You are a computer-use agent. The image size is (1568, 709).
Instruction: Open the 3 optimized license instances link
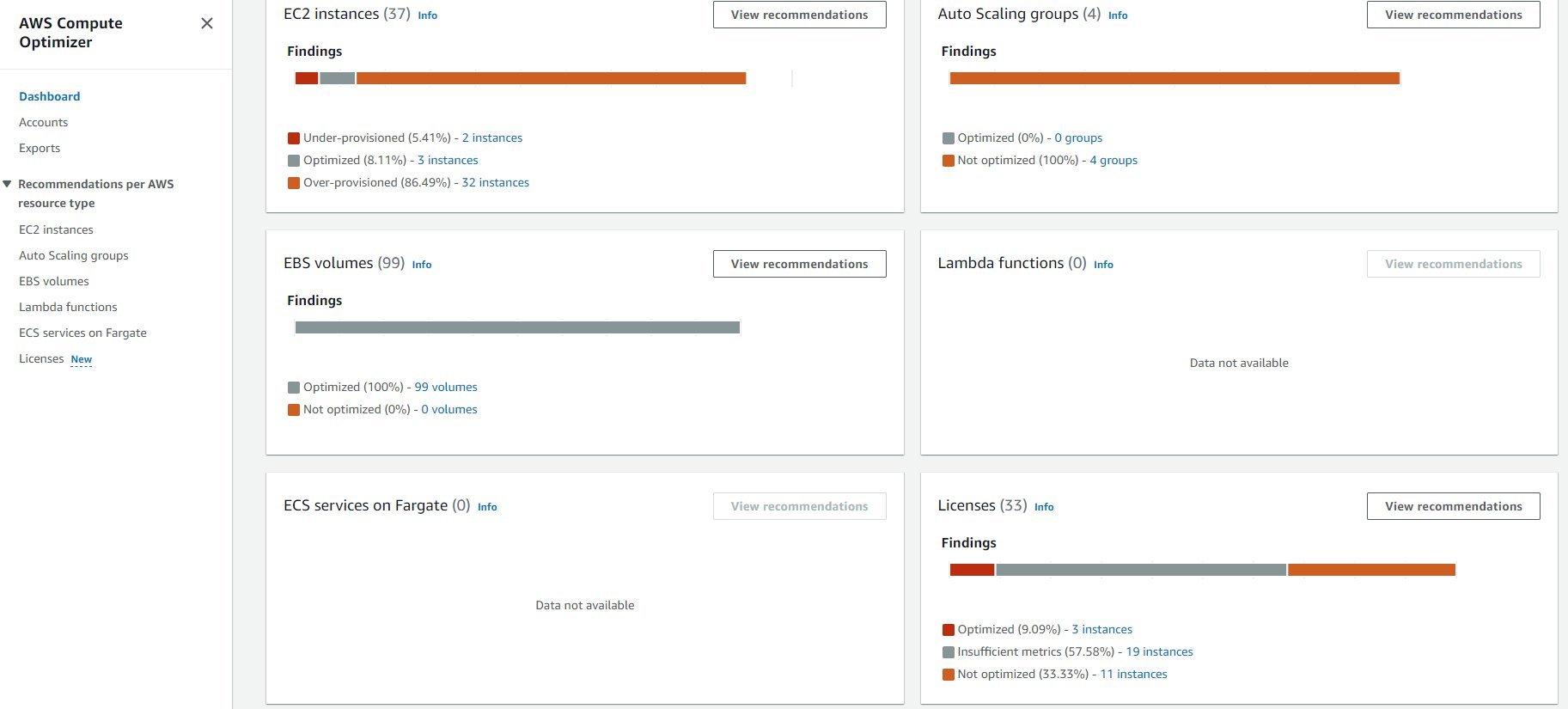point(1102,629)
